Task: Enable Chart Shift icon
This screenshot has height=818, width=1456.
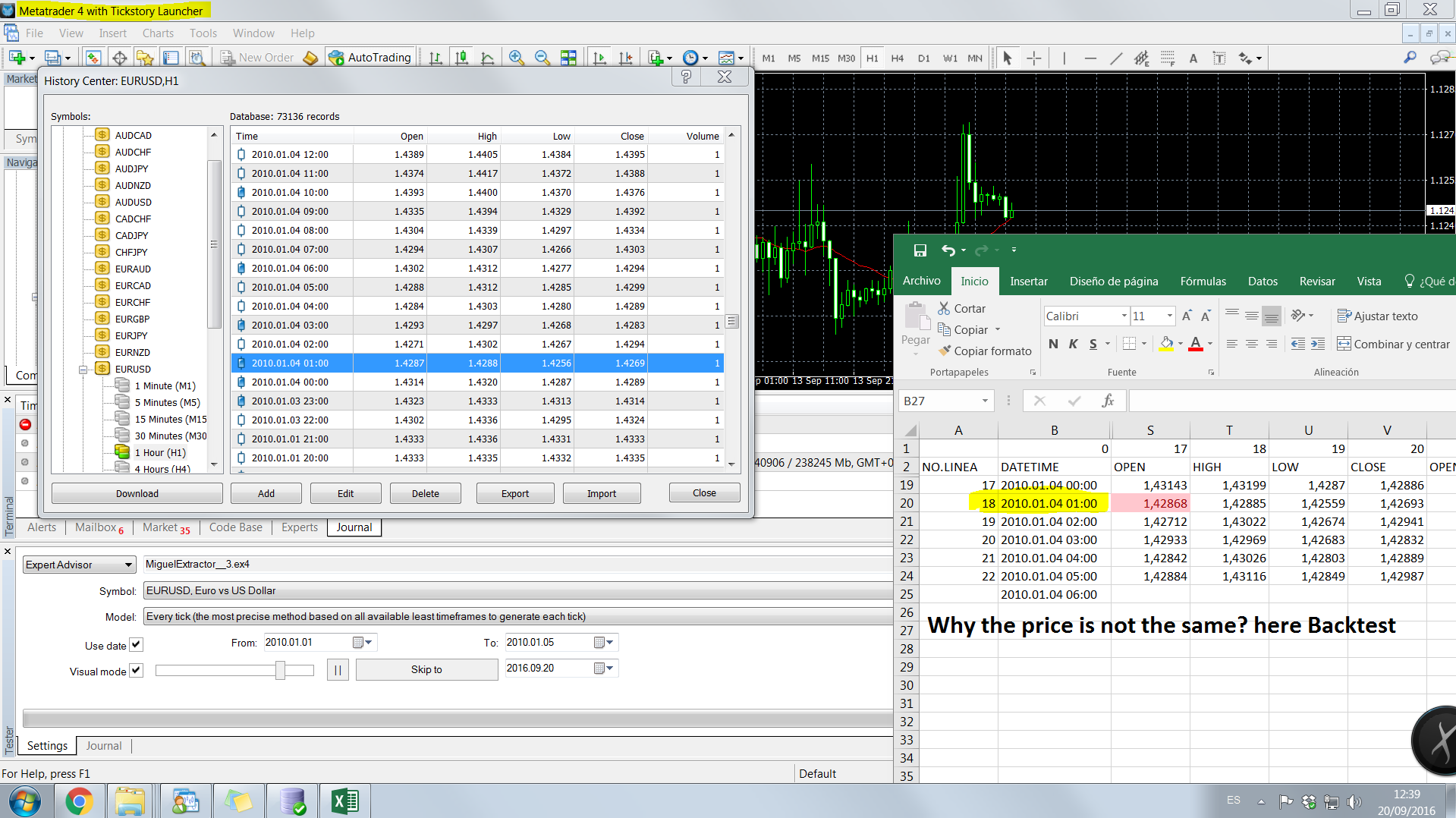Action: pos(625,58)
